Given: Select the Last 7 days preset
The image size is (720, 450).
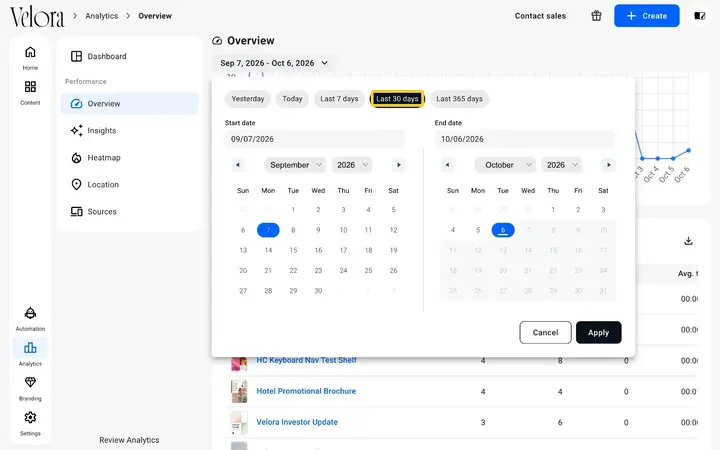Looking at the screenshot, I should click(x=339, y=99).
